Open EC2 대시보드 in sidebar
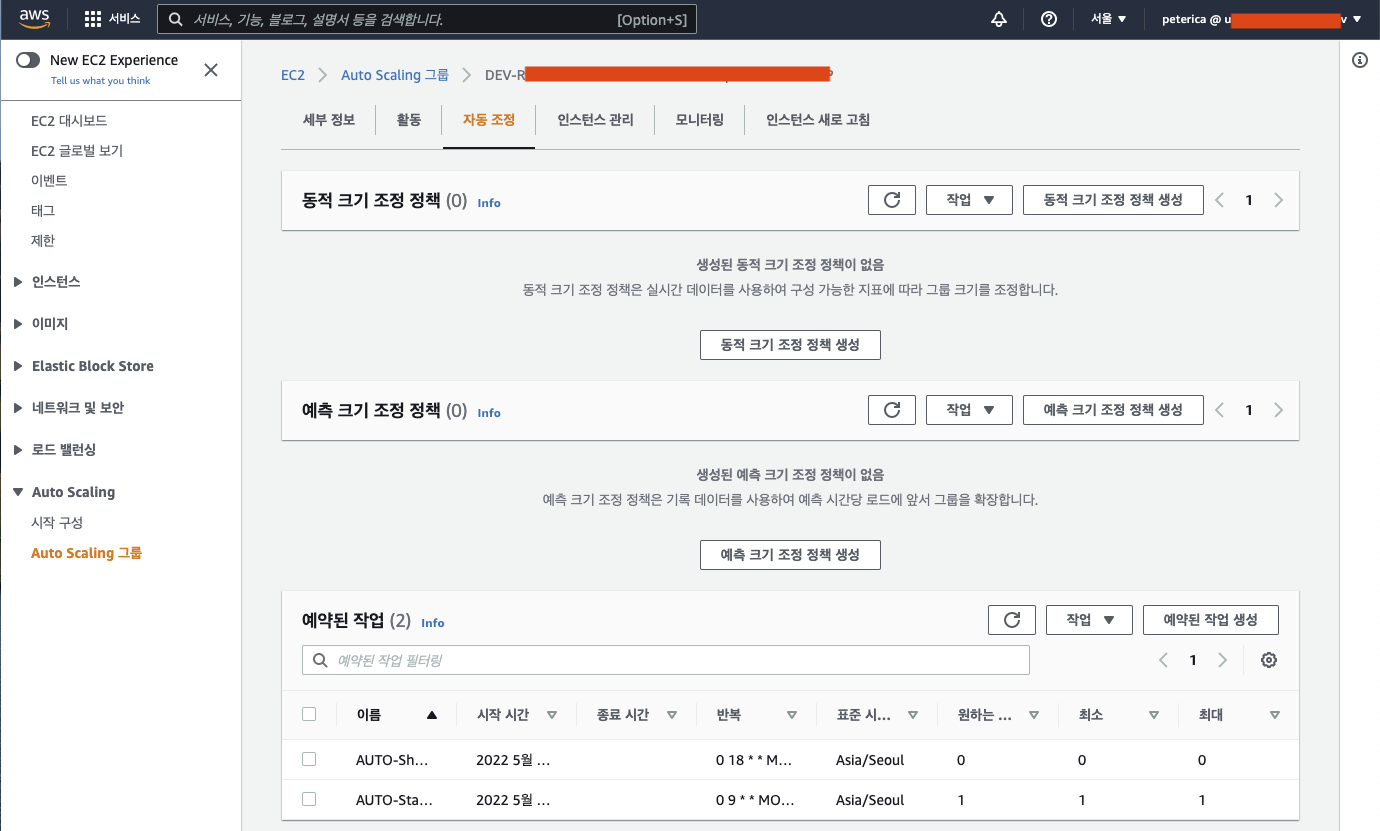 69,121
